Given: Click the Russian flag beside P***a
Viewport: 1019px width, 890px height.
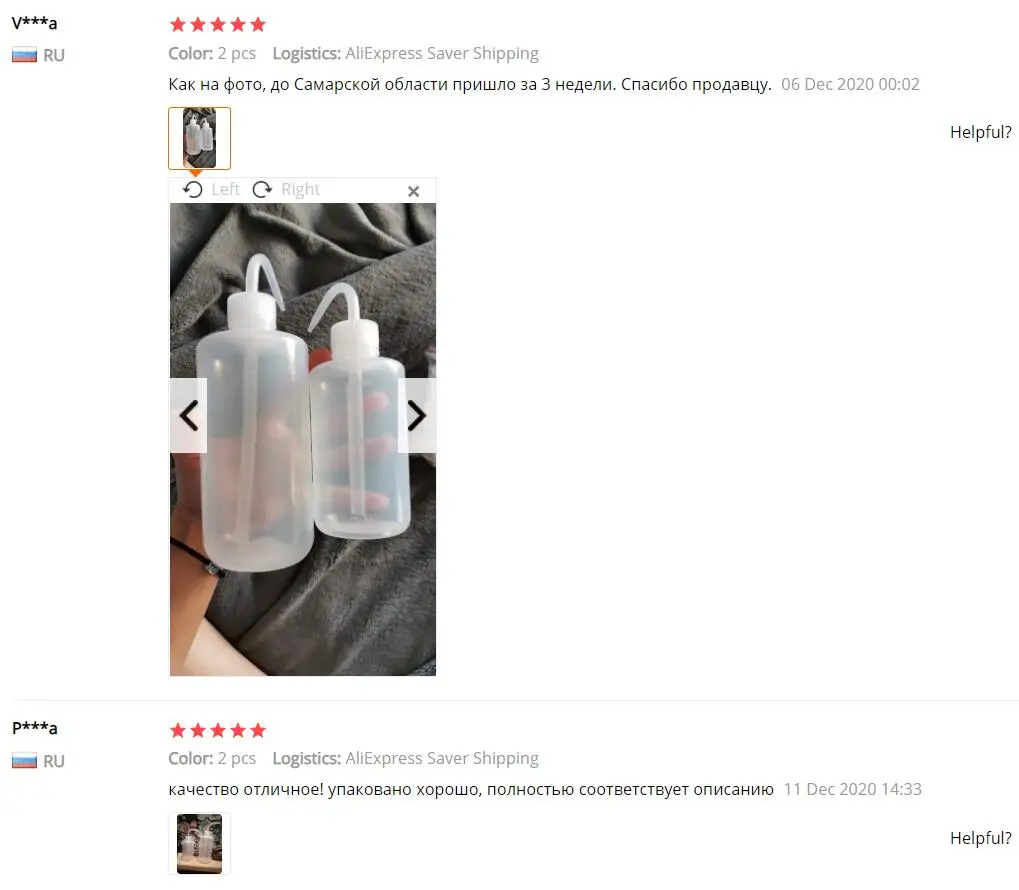Looking at the screenshot, I should 24,761.
